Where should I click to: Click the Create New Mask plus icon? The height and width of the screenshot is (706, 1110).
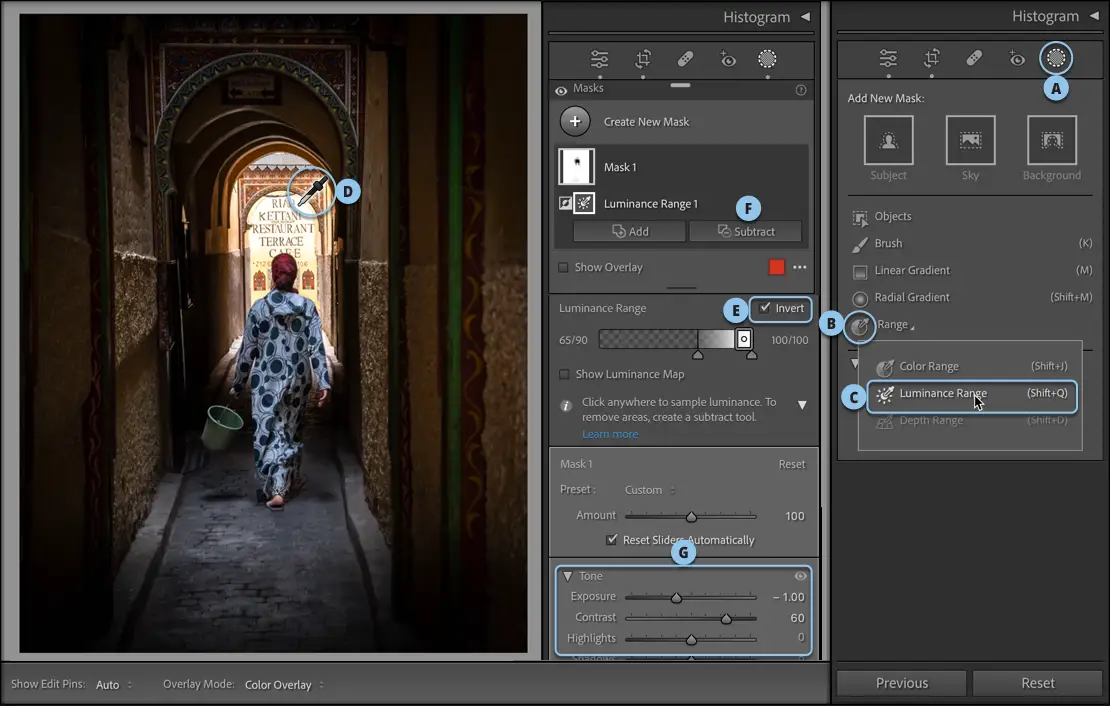(575, 122)
